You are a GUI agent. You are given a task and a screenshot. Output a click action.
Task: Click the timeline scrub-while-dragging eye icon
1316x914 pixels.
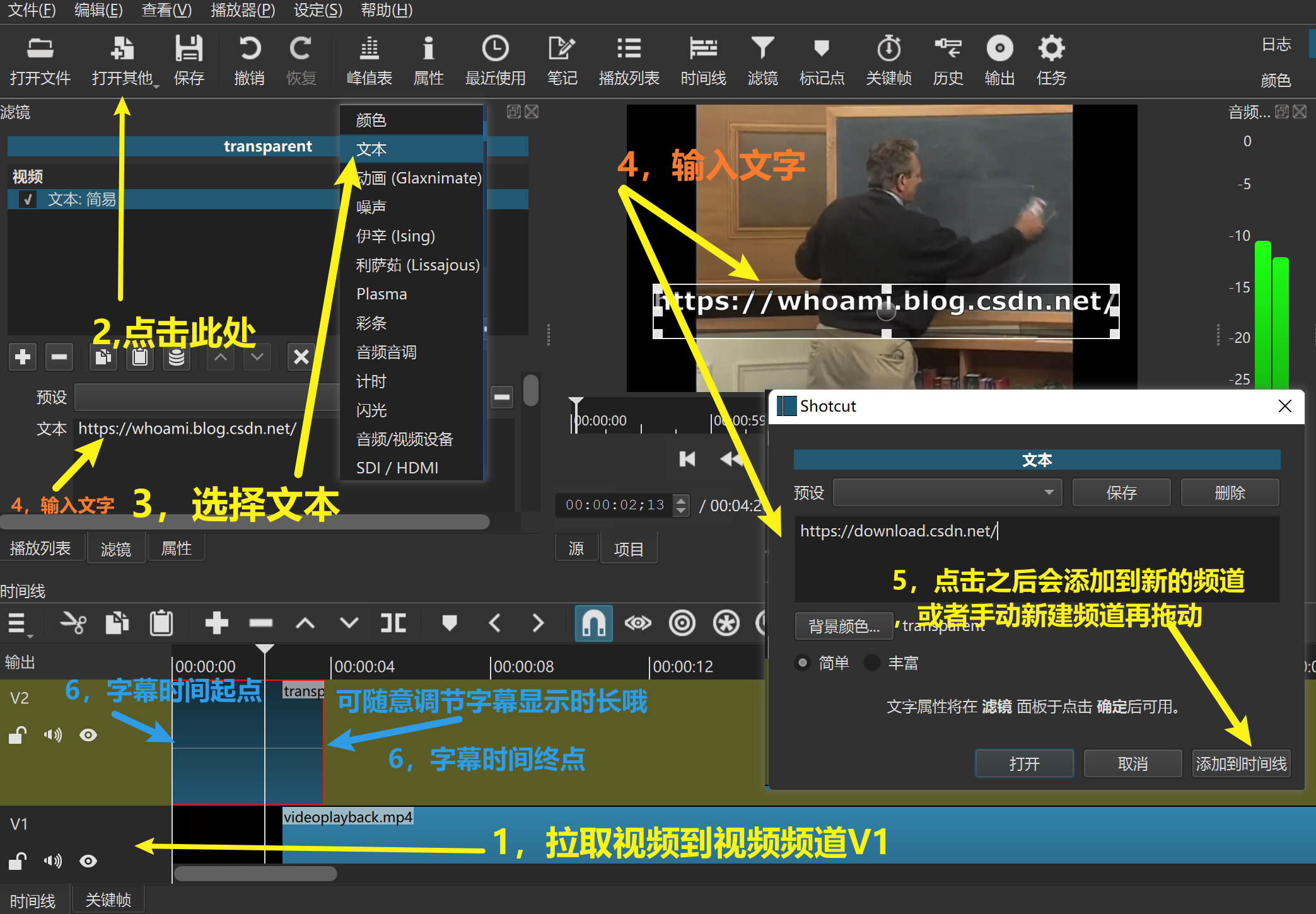pos(638,623)
